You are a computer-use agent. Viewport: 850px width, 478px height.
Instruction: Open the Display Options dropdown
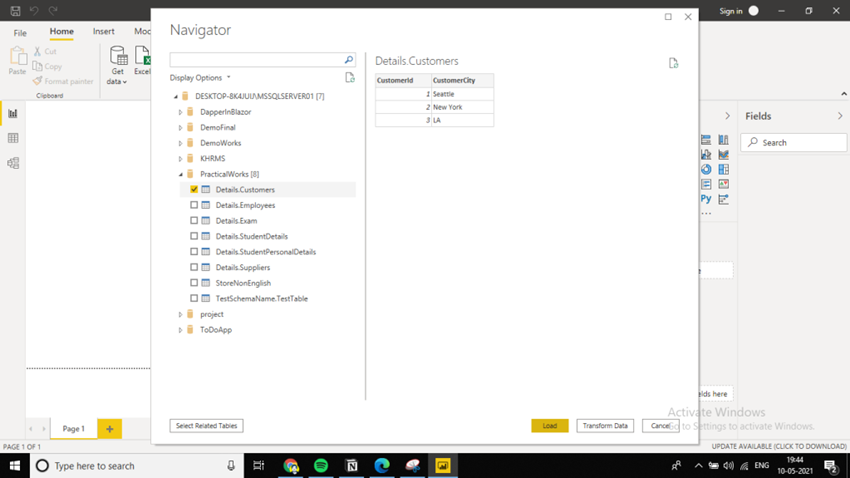click(200, 77)
